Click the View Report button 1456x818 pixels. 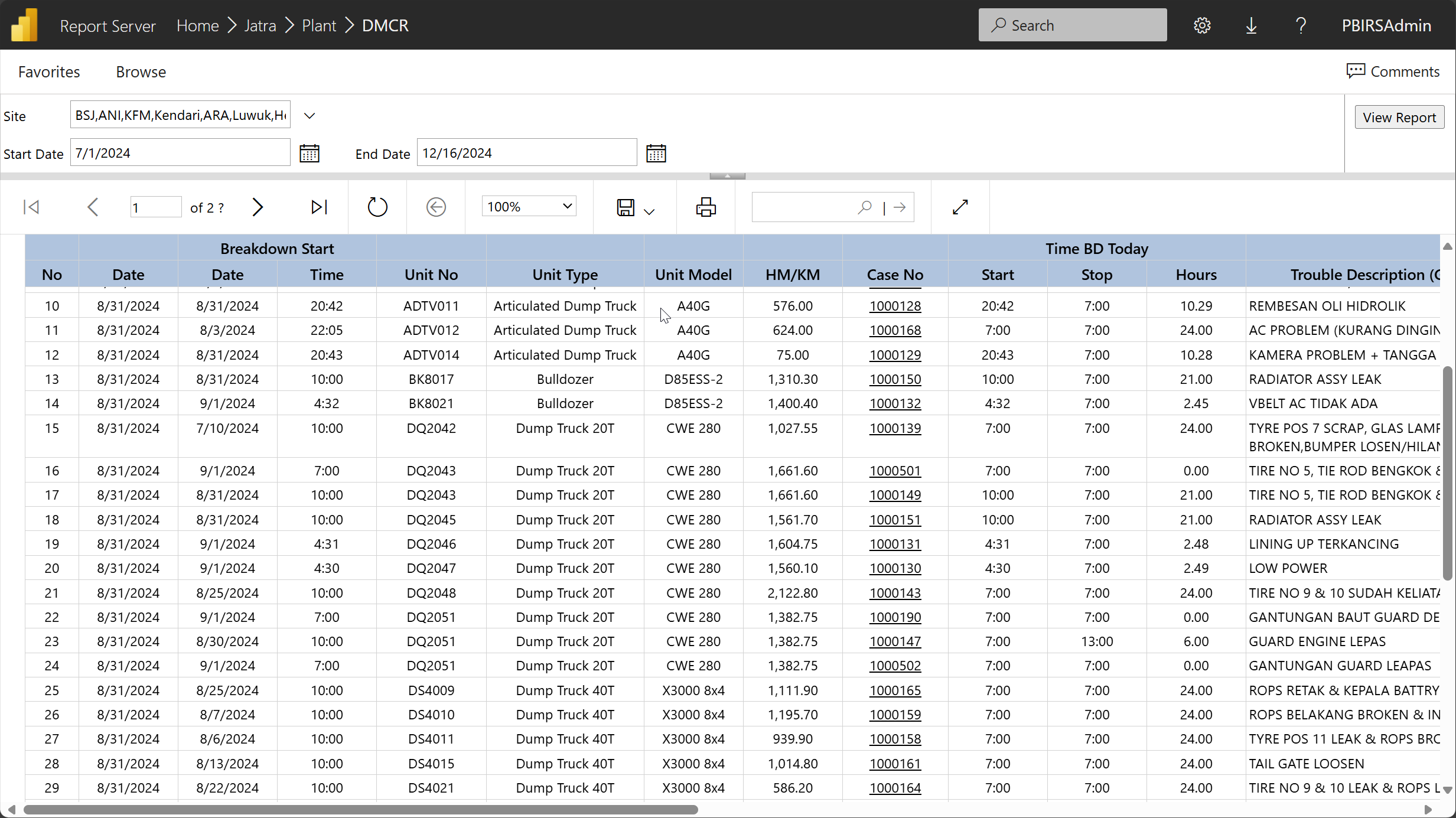1399,118
